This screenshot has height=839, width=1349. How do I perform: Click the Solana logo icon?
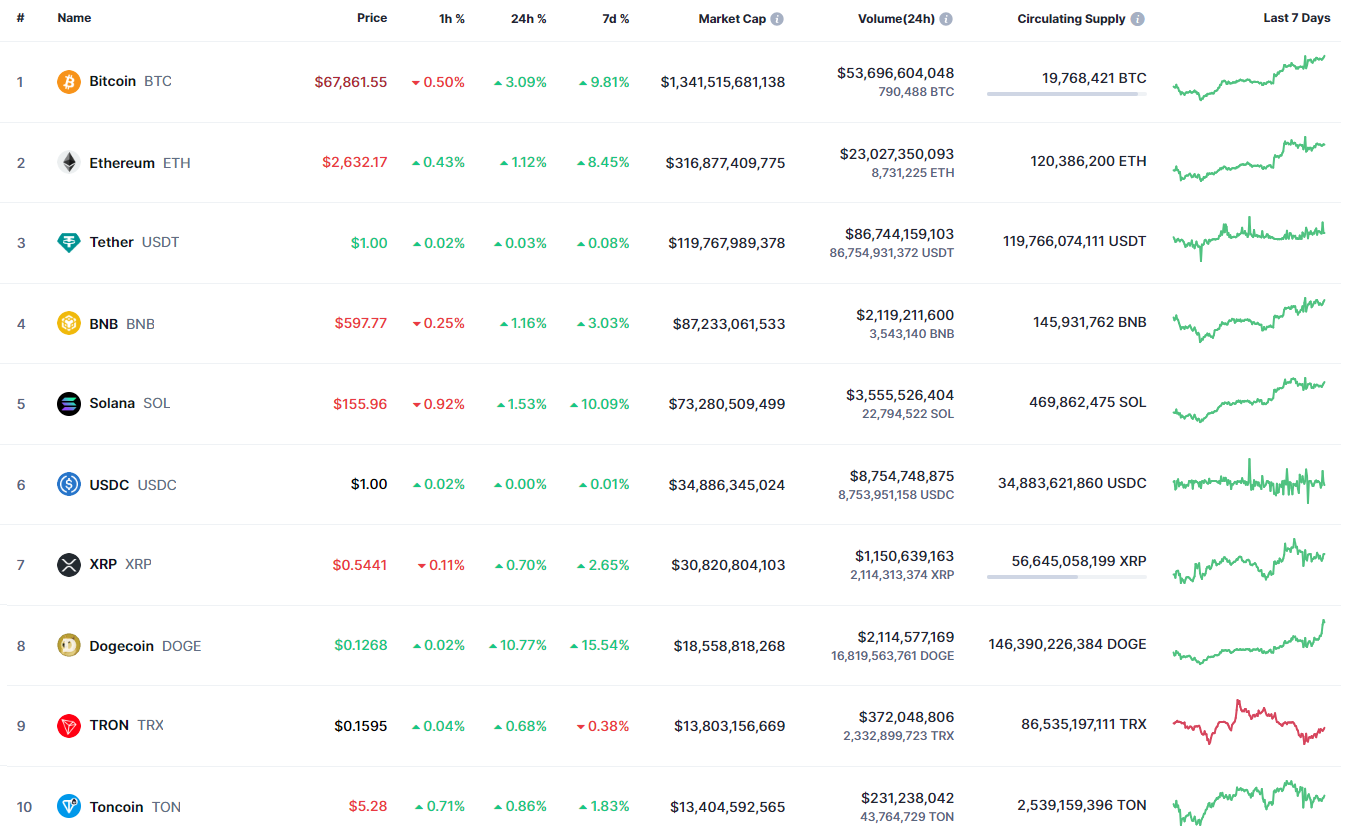point(69,404)
